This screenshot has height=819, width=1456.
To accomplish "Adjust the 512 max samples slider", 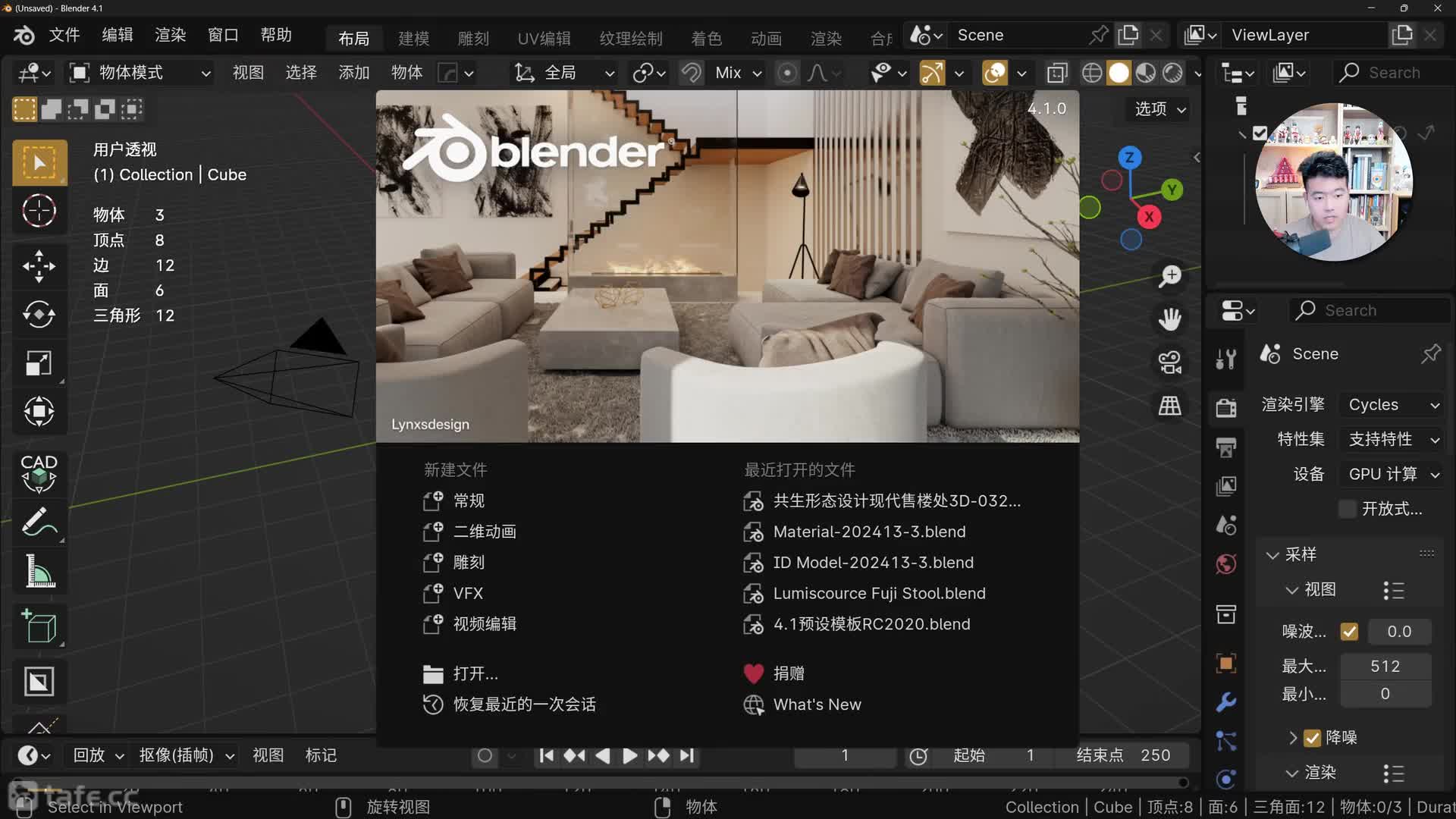I will pos(1385,665).
